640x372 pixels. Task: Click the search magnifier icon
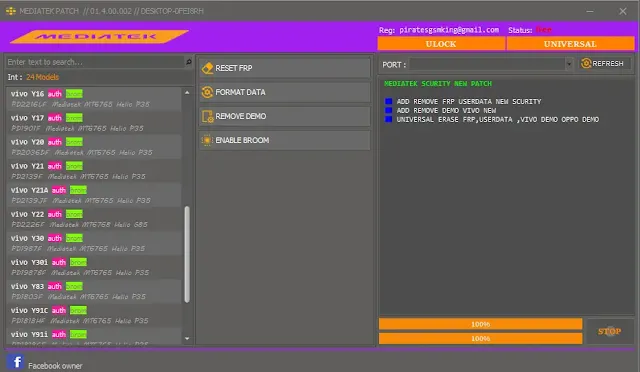pos(189,62)
